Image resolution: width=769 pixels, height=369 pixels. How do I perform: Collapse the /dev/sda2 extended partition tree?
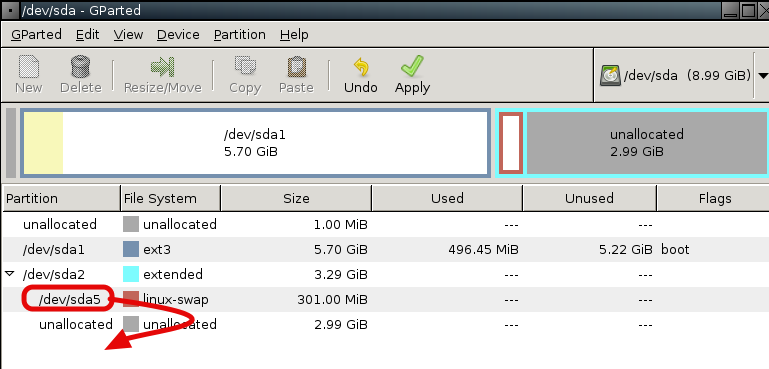pyautogui.click(x=10, y=274)
